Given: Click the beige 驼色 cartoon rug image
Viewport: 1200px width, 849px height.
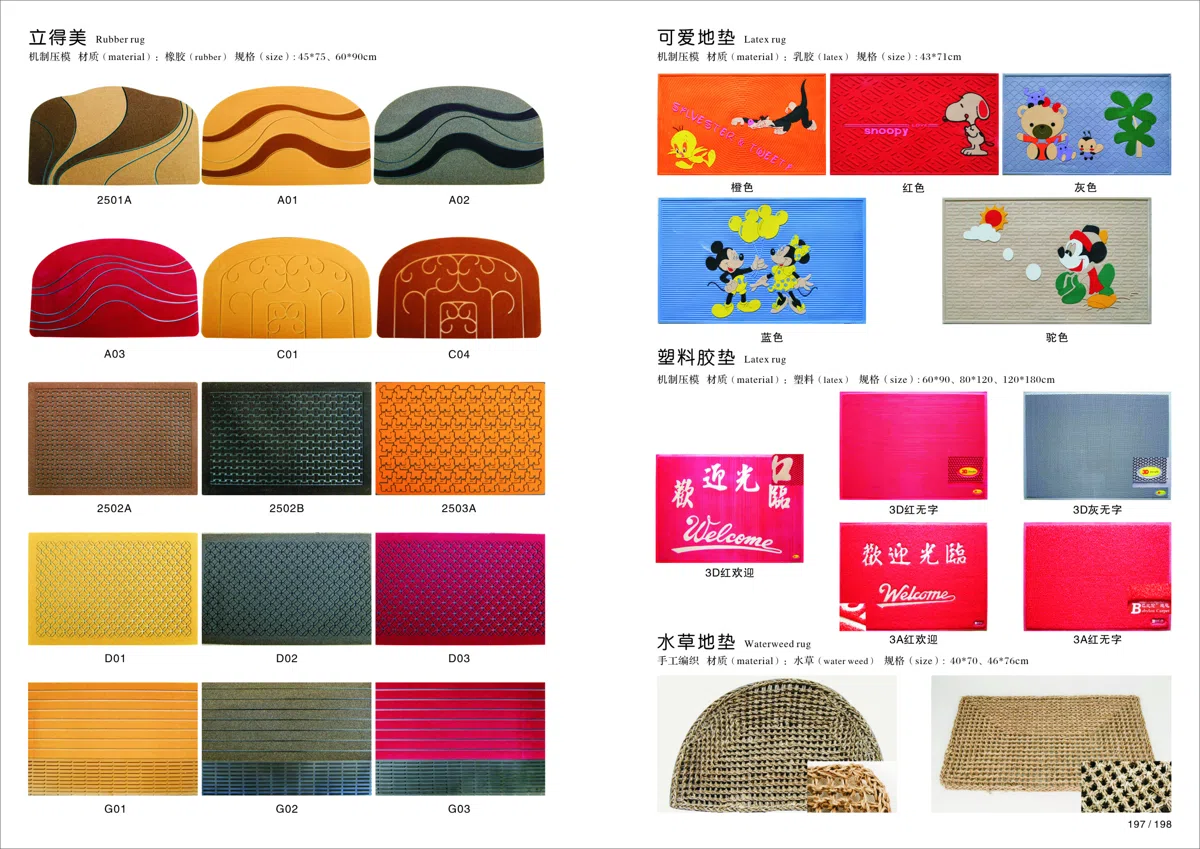Looking at the screenshot, I should pyautogui.click(x=1046, y=261).
